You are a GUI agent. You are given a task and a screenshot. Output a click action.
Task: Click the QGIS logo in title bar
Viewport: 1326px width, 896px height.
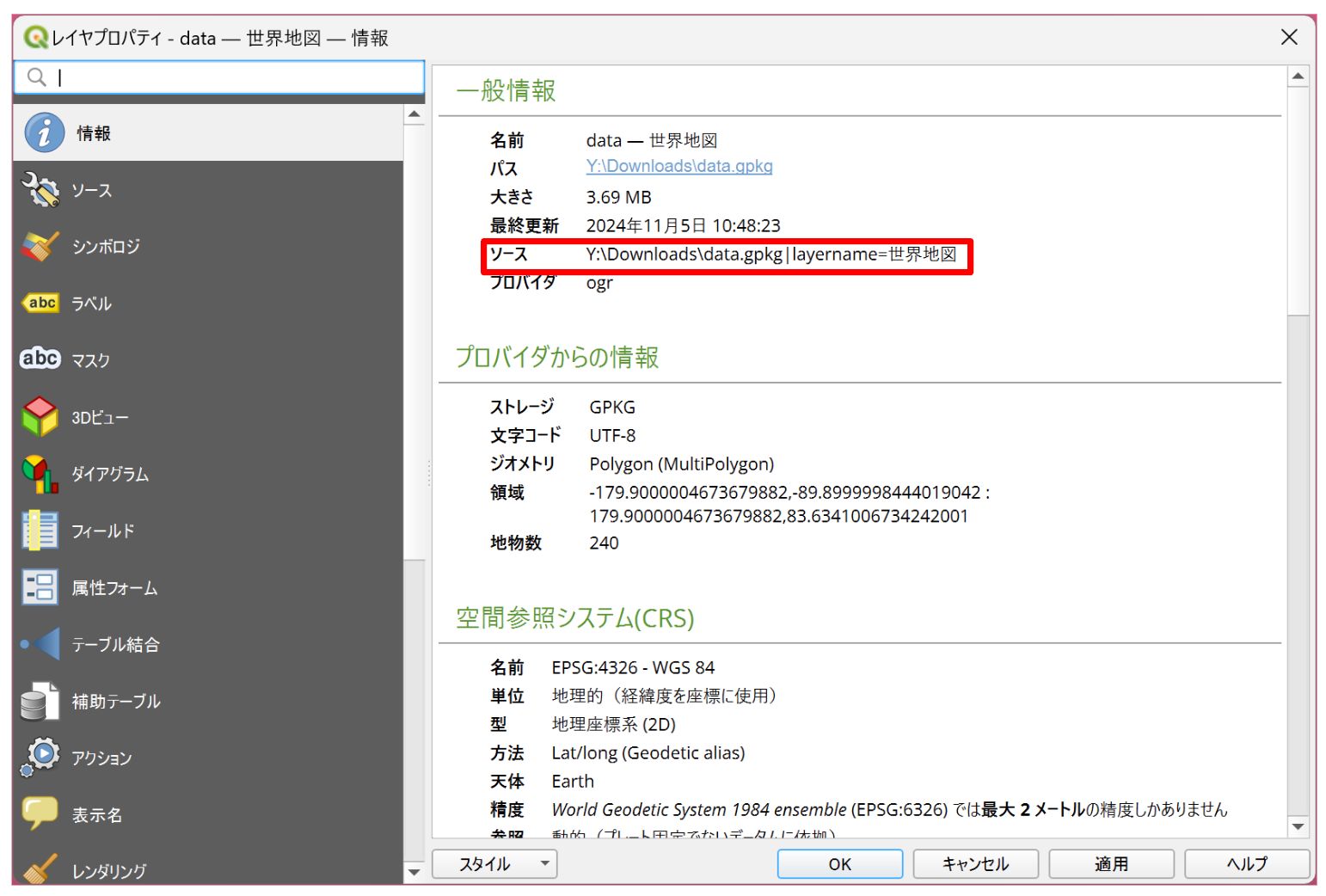coord(35,37)
